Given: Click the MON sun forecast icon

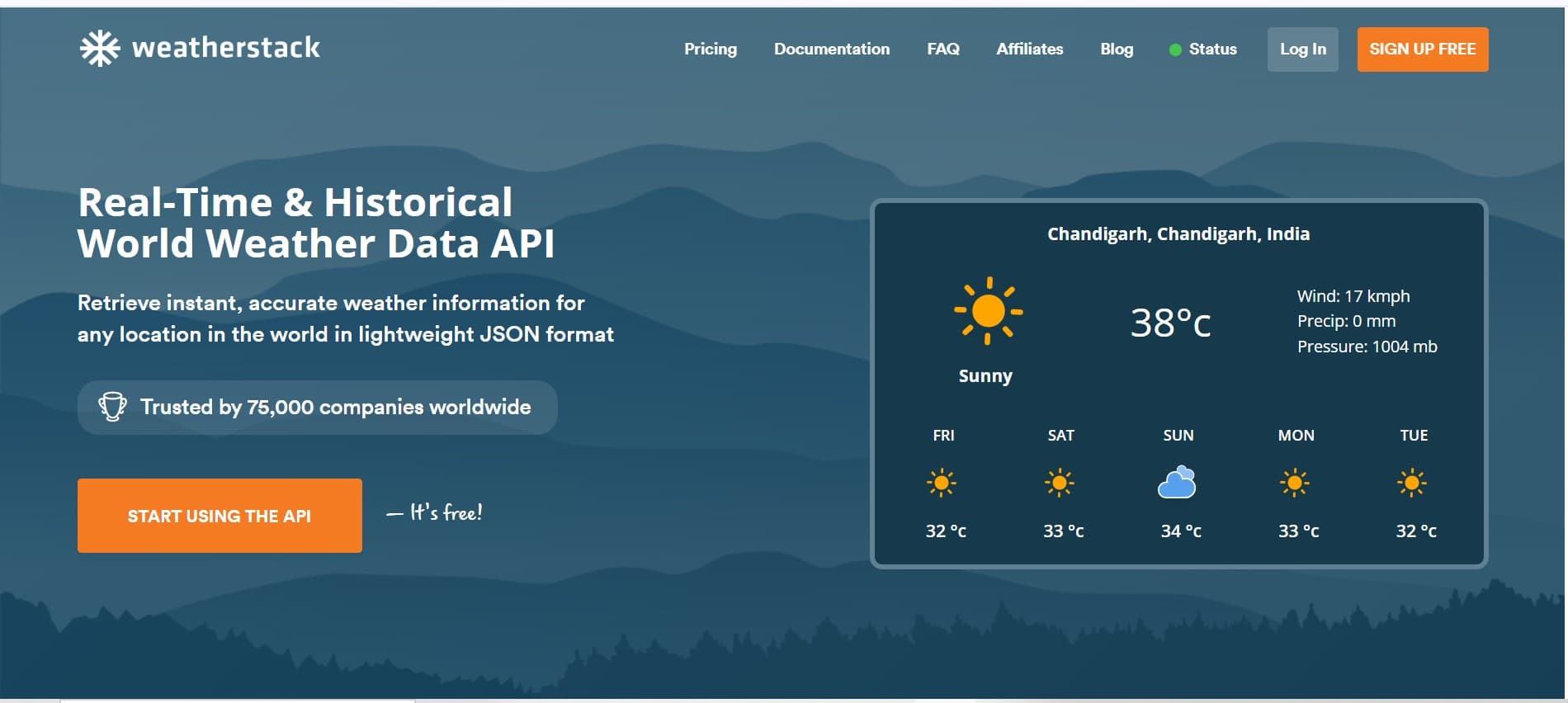Looking at the screenshot, I should (1294, 483).
